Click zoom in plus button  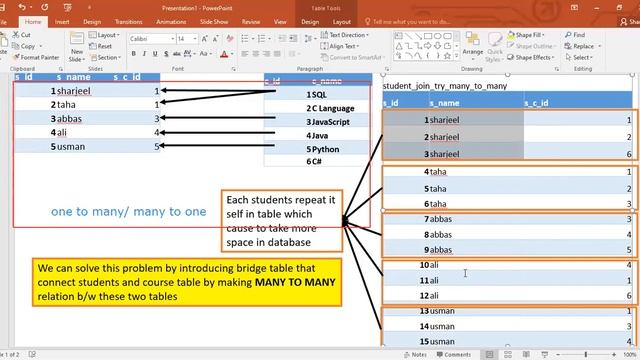(x=614, y=355)
